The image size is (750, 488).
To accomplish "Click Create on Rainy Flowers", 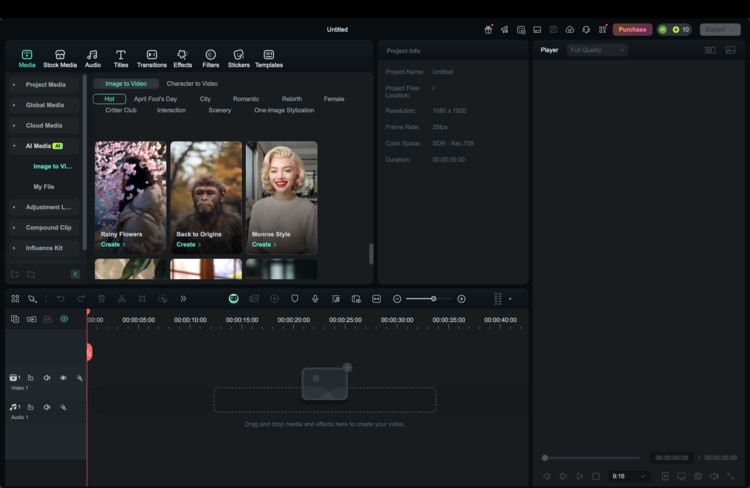I will coord(113,244).
